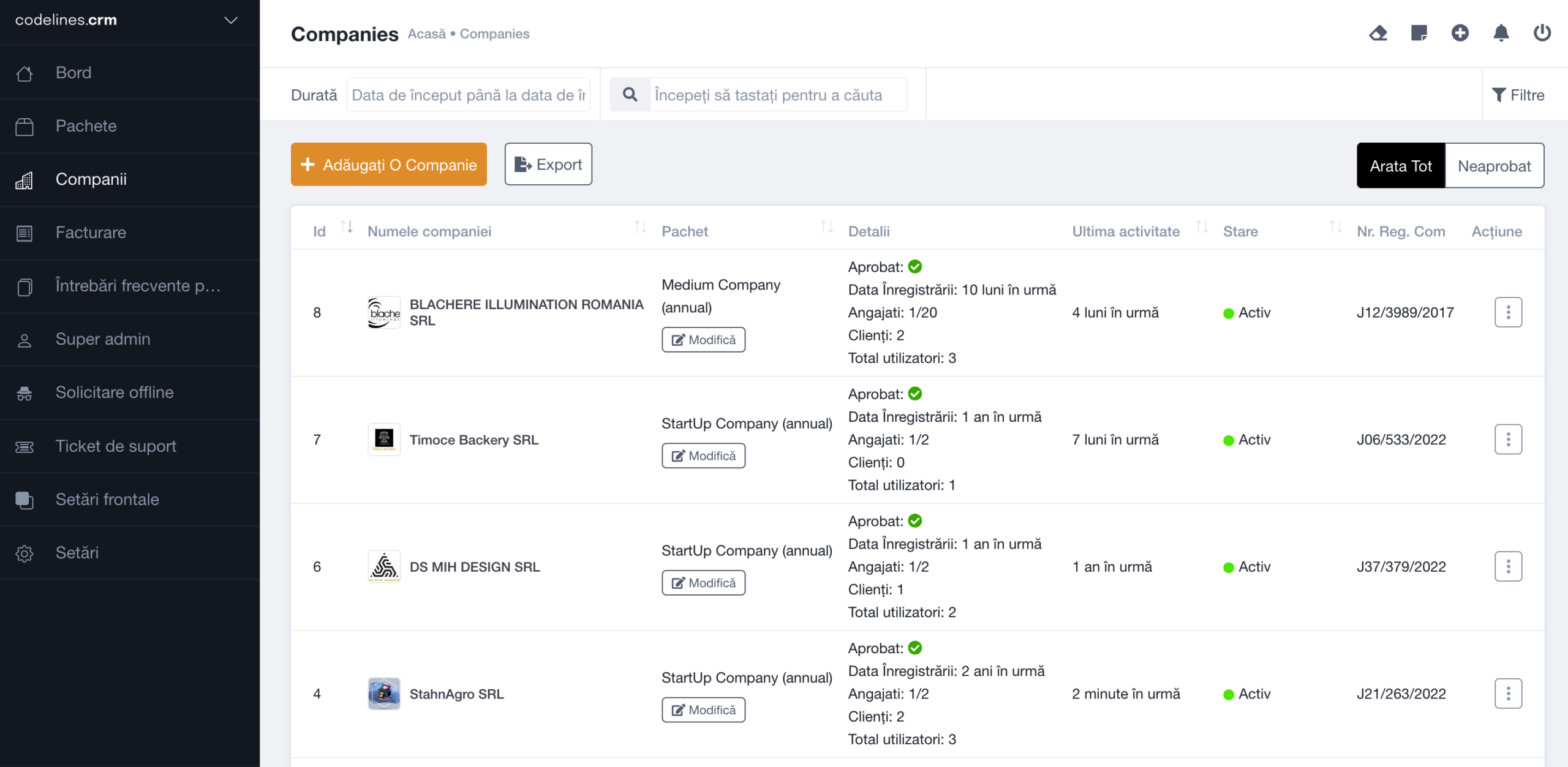Image resolution: width=1568 pixels, height=767 pixels.
Task: Click the Durată date range field
Action: point(469,95)
